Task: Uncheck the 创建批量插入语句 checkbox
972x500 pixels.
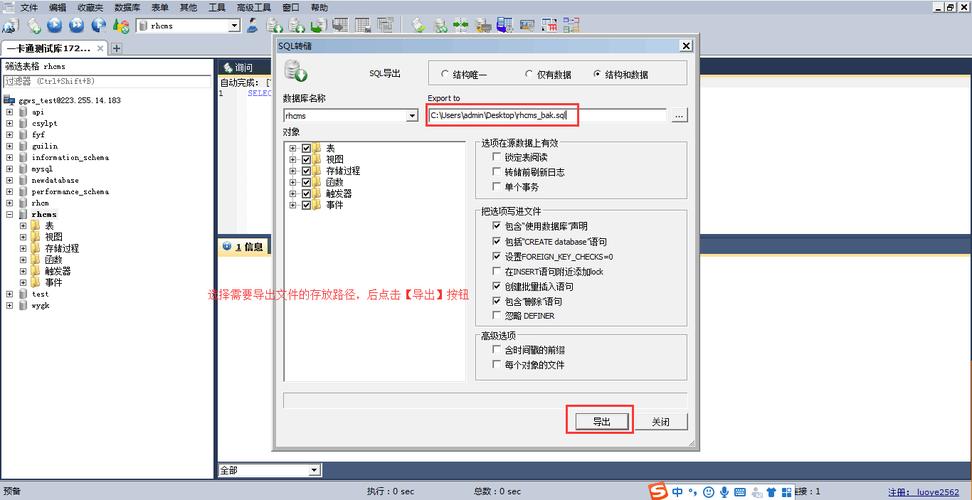Action: point(496,286)
